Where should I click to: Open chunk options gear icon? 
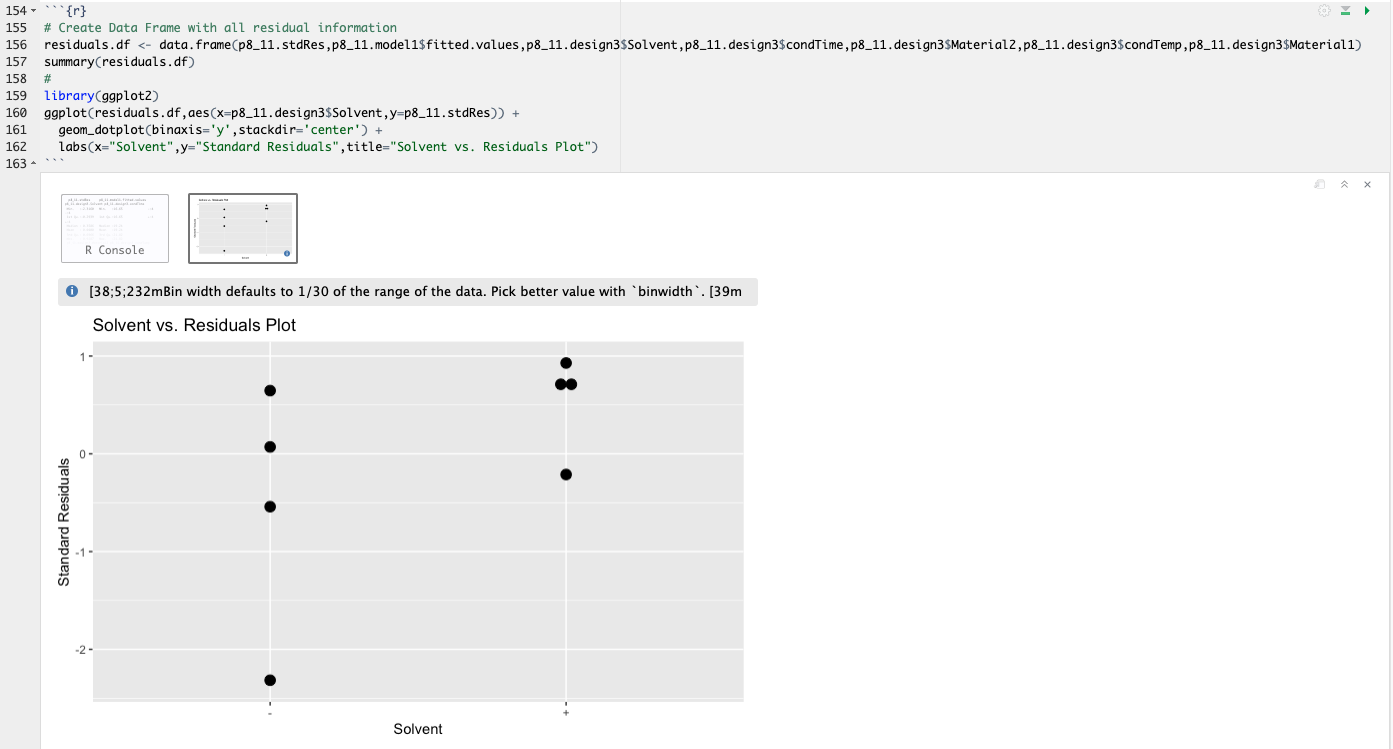[1325, 10]
